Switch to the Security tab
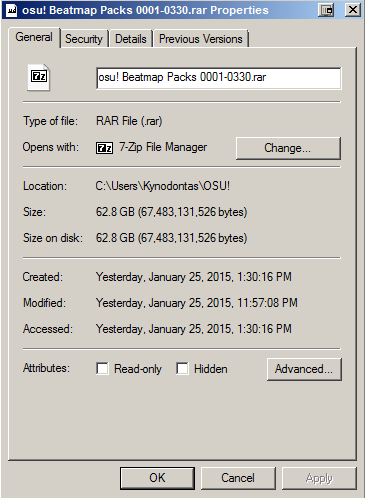Screen dimensions: 365x498 point(84,39)
